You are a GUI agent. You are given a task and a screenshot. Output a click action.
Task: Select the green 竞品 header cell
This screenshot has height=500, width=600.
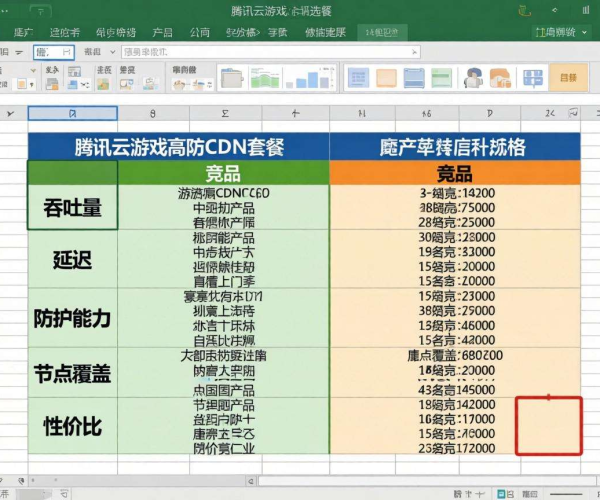click(x=223, y=173)
